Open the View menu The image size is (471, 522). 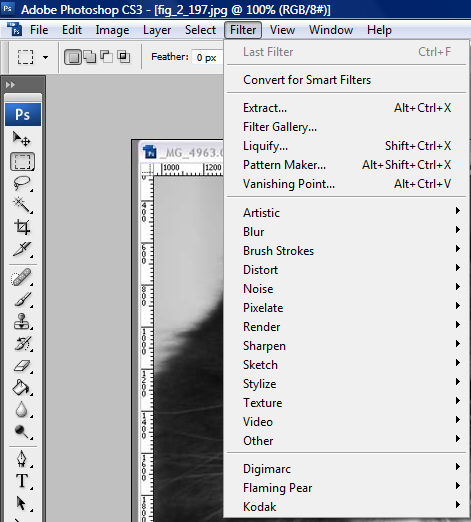(282, 30)
